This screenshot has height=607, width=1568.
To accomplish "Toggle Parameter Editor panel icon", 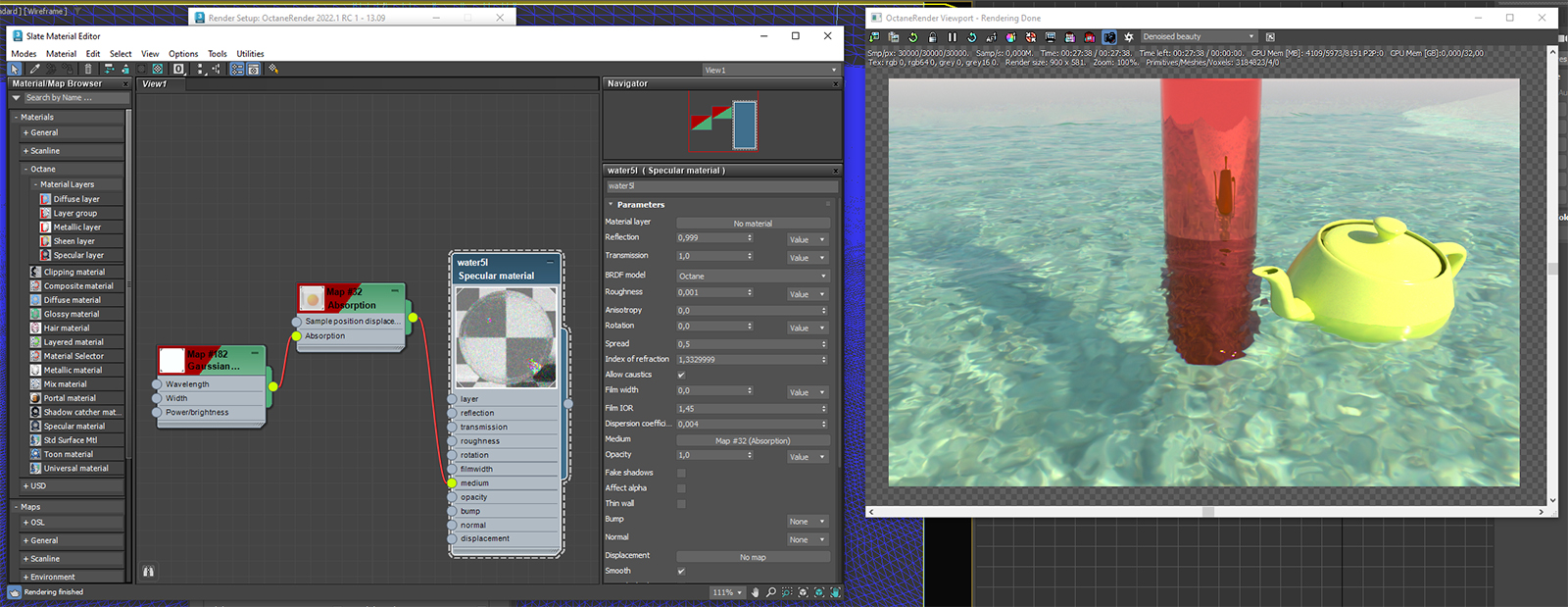I will [254, 69].
